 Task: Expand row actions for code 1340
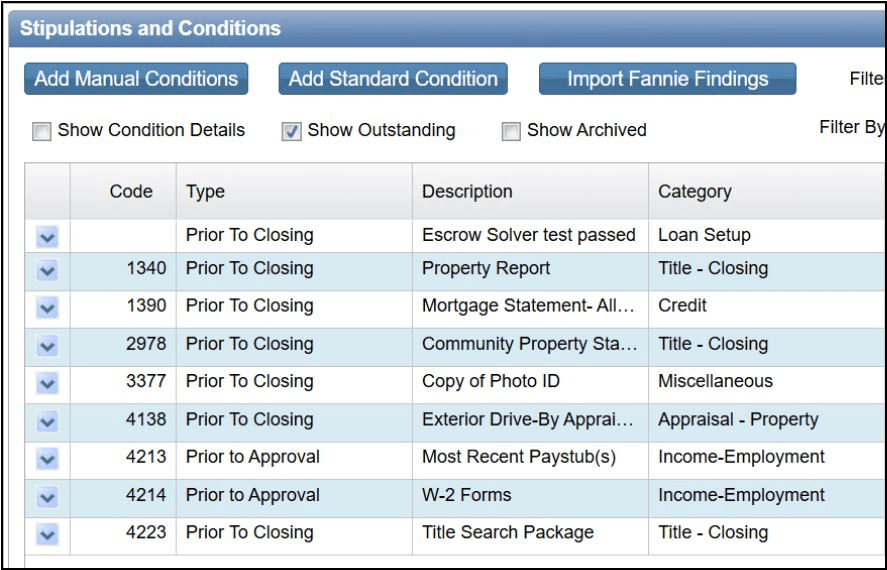tap(47, 271)
